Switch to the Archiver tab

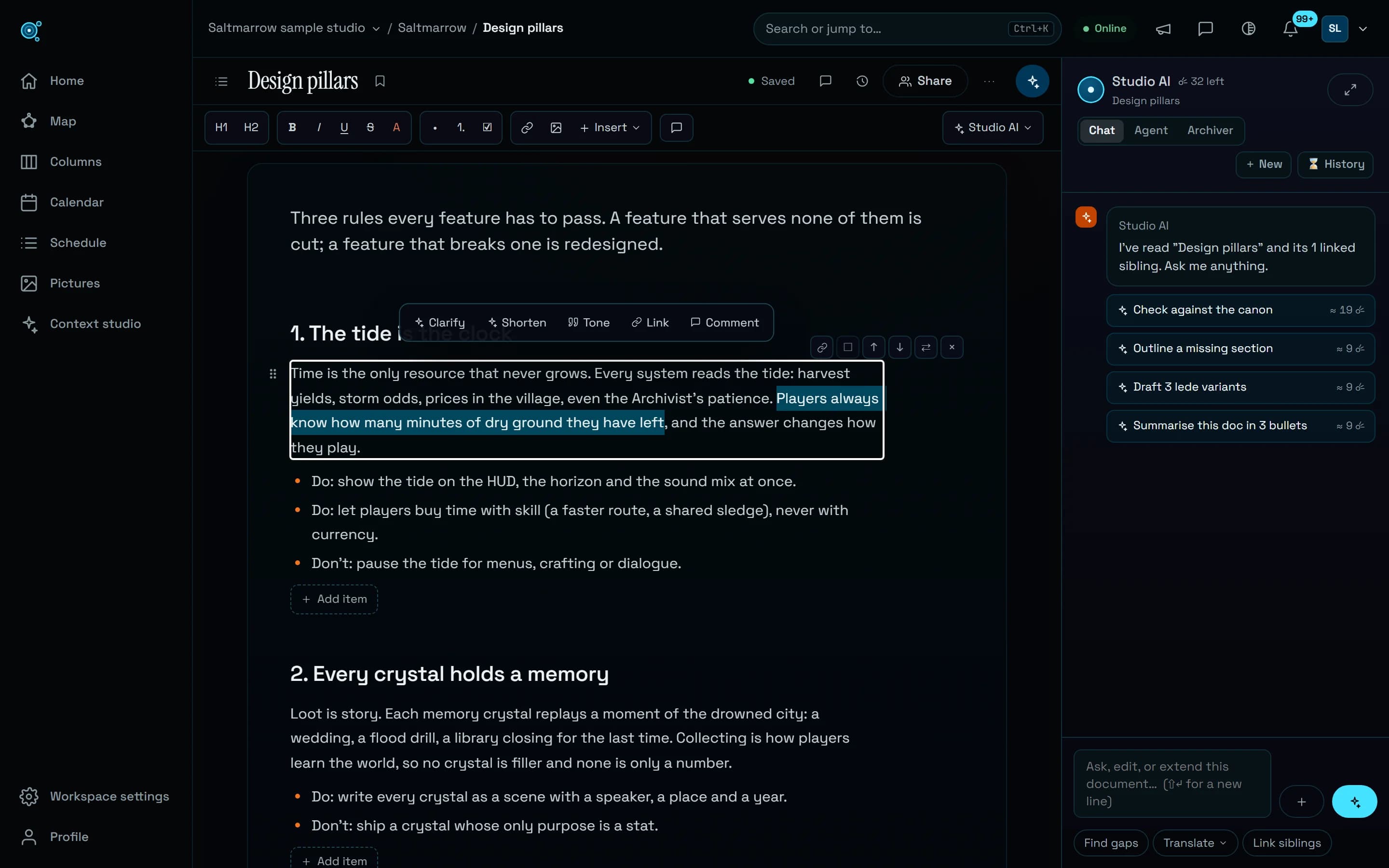coord(1210,130)
